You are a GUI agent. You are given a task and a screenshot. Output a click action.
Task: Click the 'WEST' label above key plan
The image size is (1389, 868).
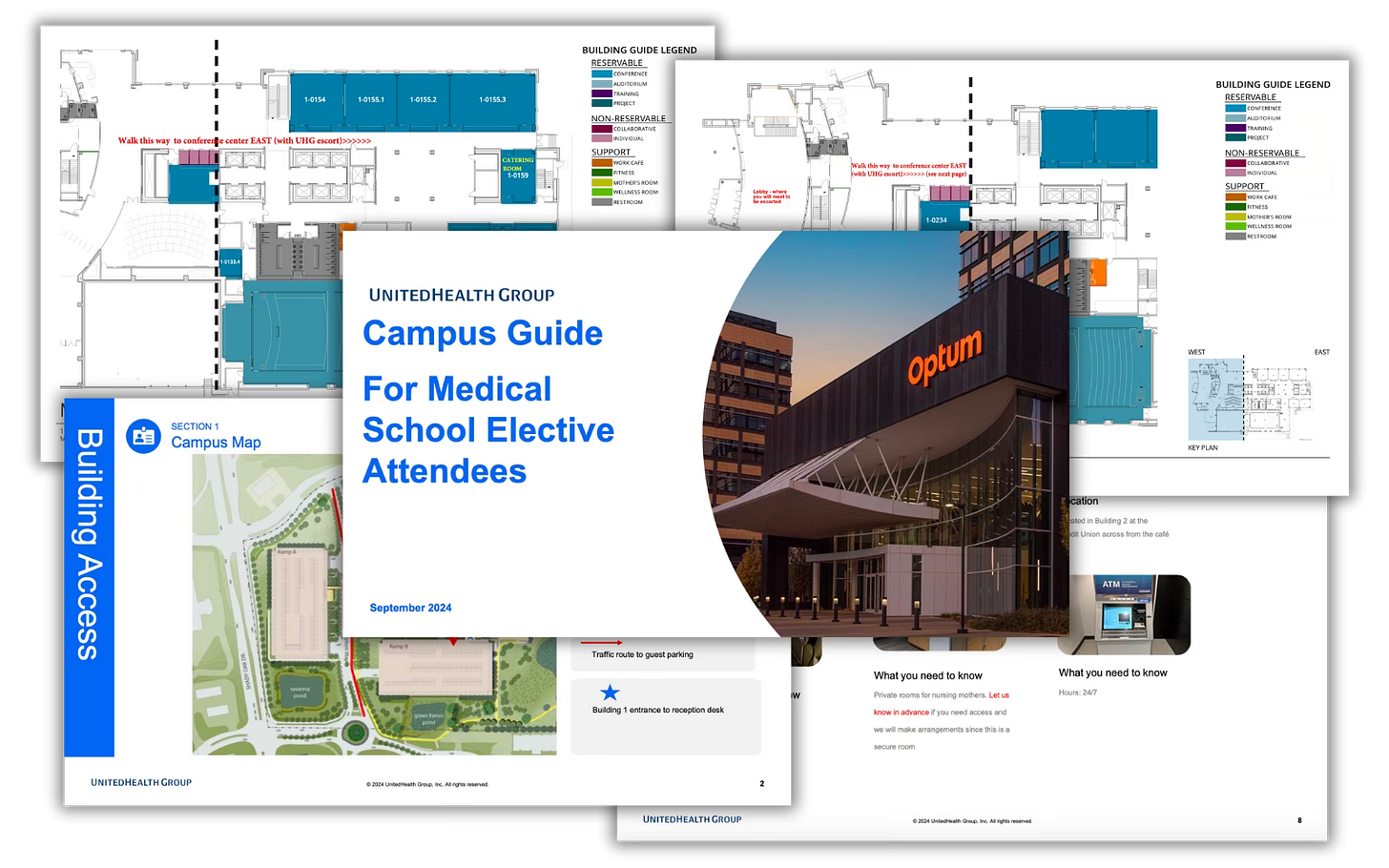coord(1196,352)
